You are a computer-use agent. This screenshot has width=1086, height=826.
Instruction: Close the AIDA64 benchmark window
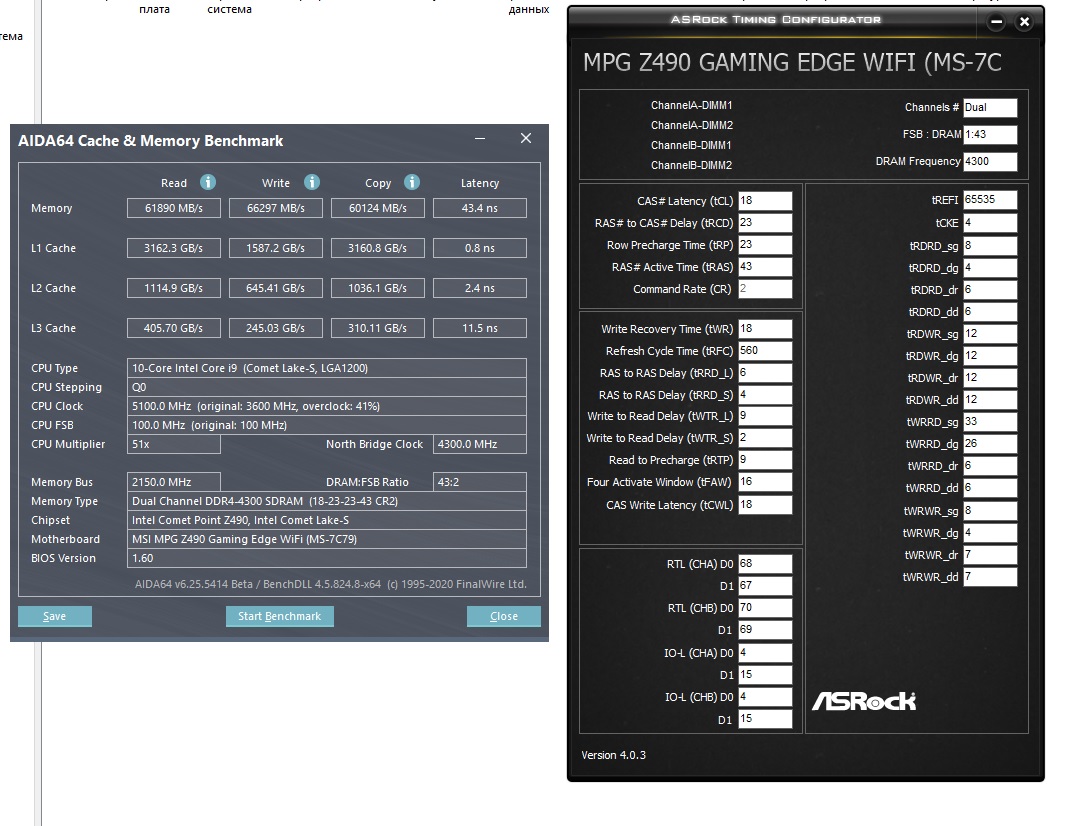point(526,138)
